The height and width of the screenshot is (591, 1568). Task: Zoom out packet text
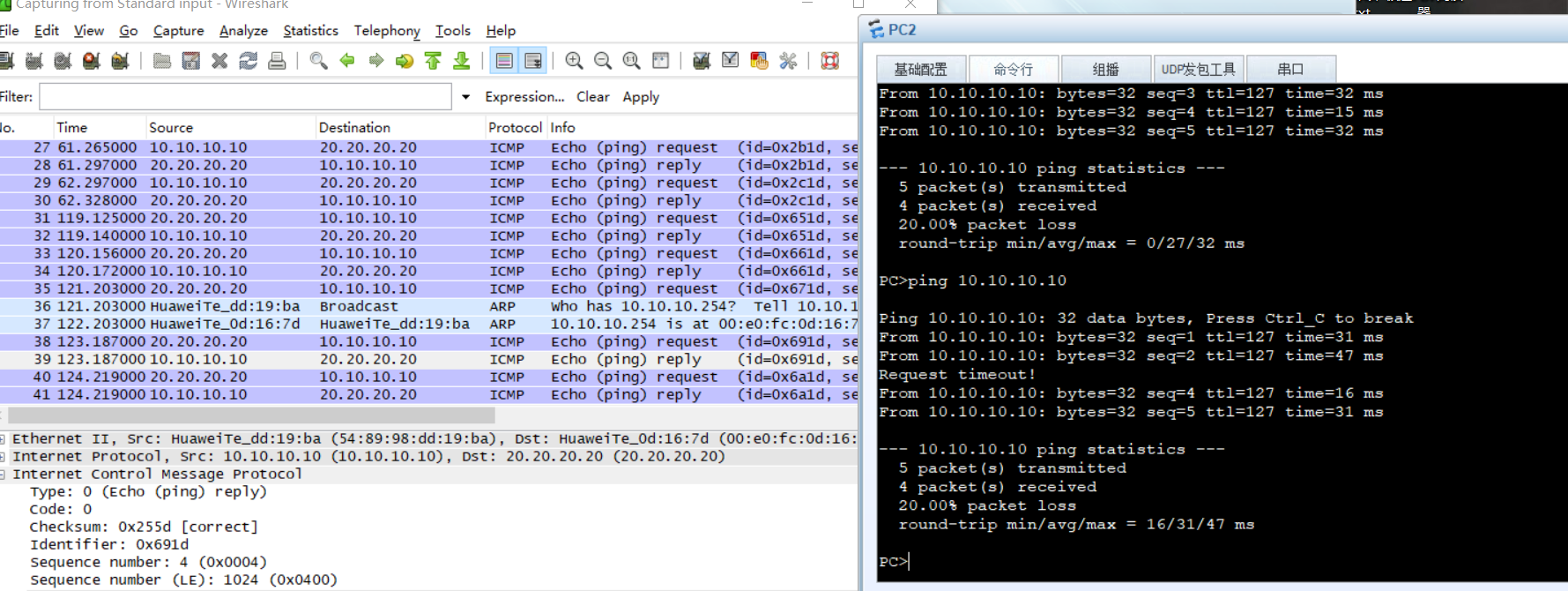pyautogui.click(x=603, y=61)
